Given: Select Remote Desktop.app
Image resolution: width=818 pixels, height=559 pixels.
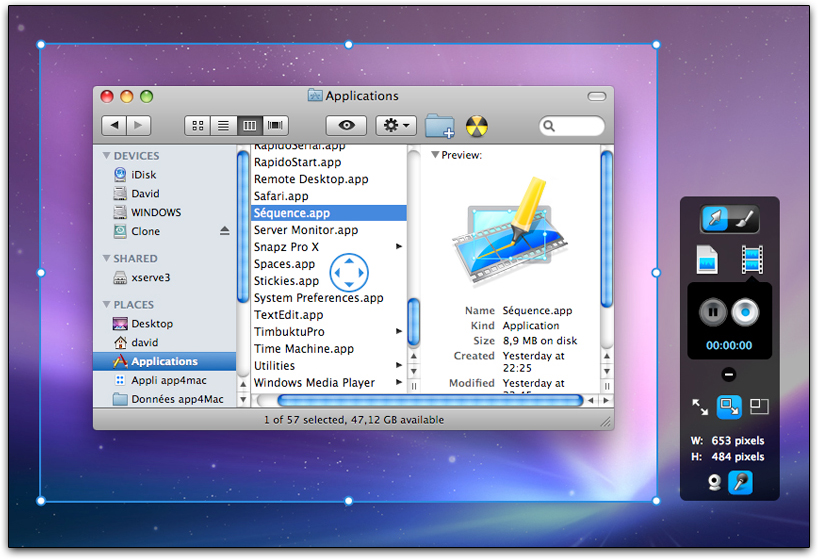Looking at the screenshot, I should (x=329, y=179).
